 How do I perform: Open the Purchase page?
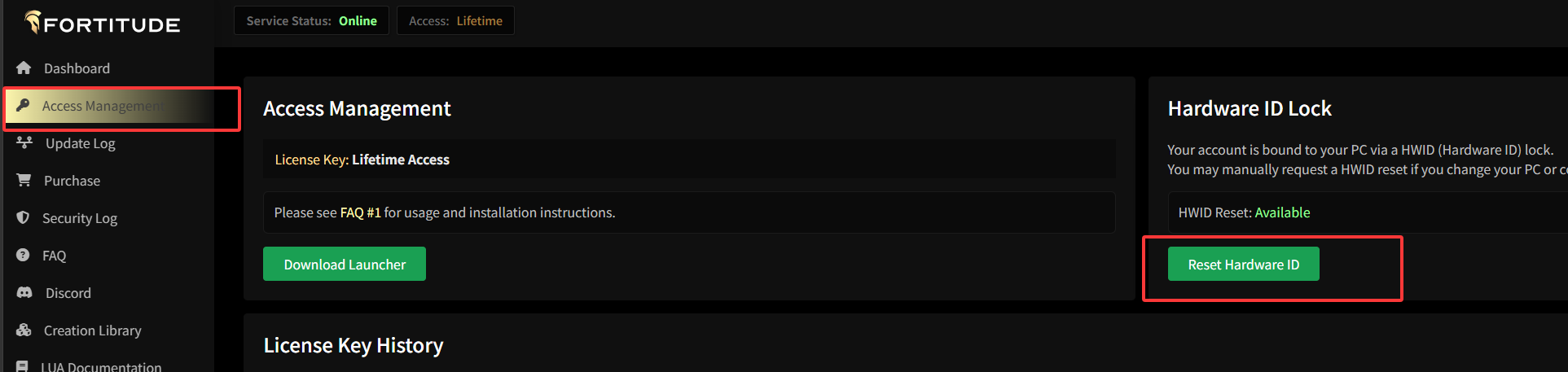pos(72,181)
